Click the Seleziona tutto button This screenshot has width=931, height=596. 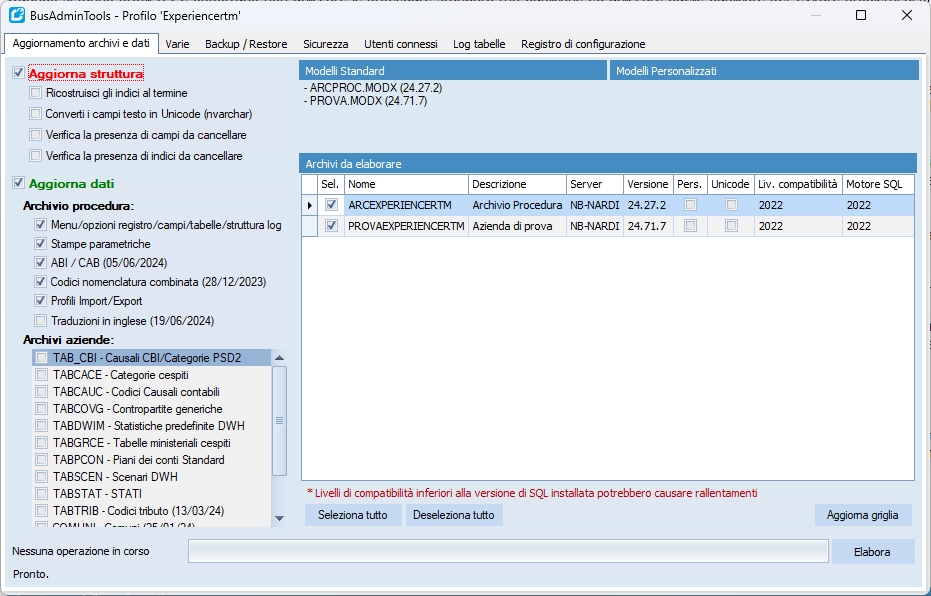point(353,515)
